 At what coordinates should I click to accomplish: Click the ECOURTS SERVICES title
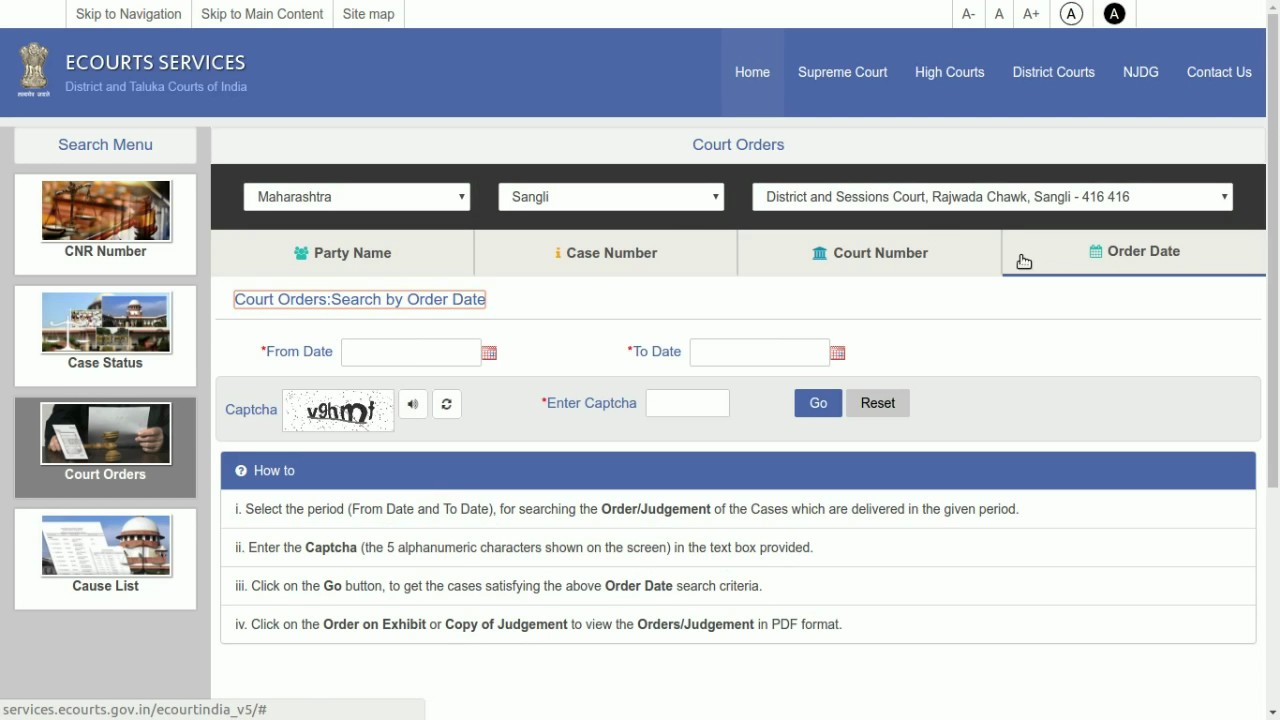[155, 62]
